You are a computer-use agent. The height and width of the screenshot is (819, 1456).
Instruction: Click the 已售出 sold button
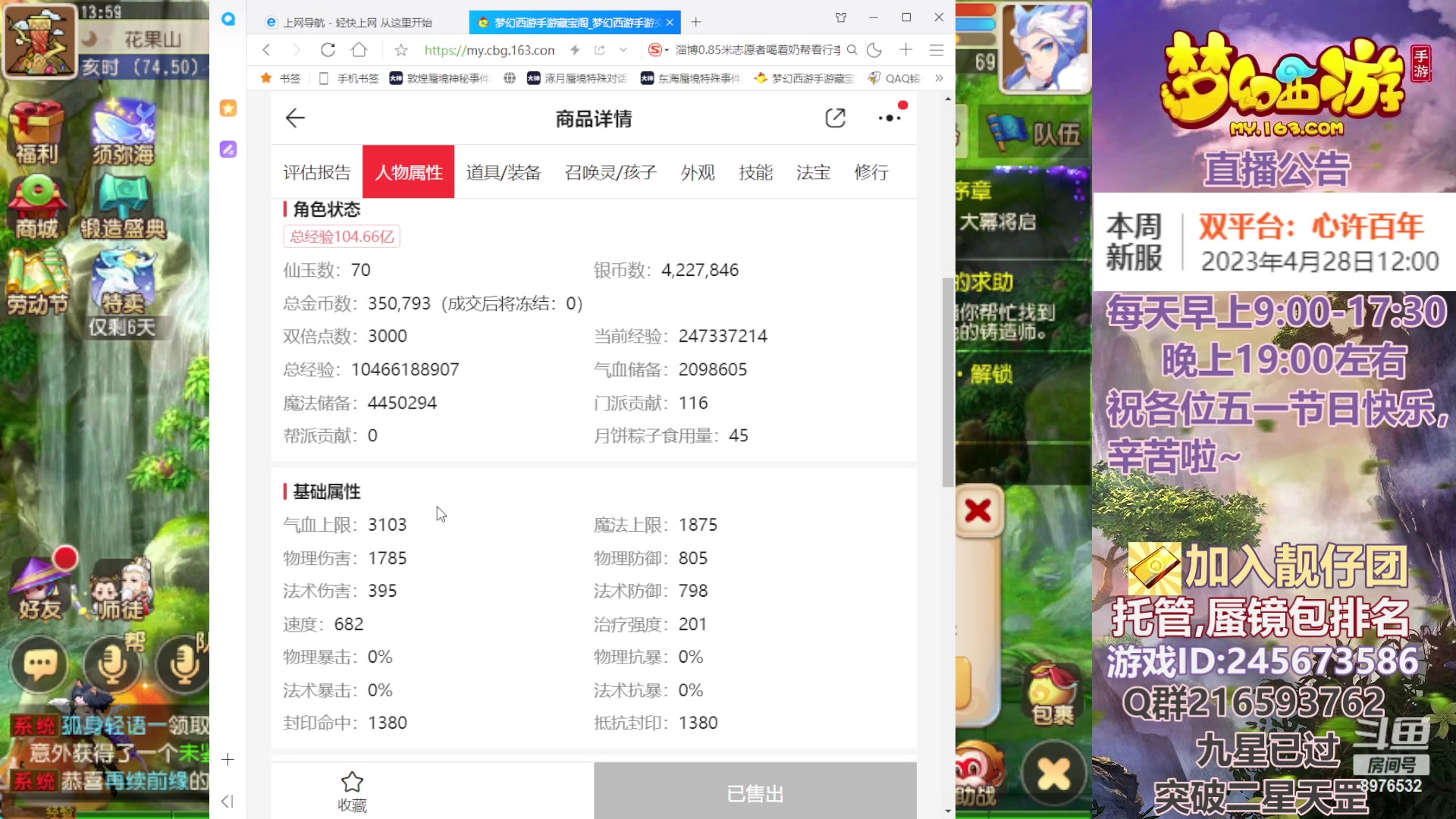tap(755, 792)
